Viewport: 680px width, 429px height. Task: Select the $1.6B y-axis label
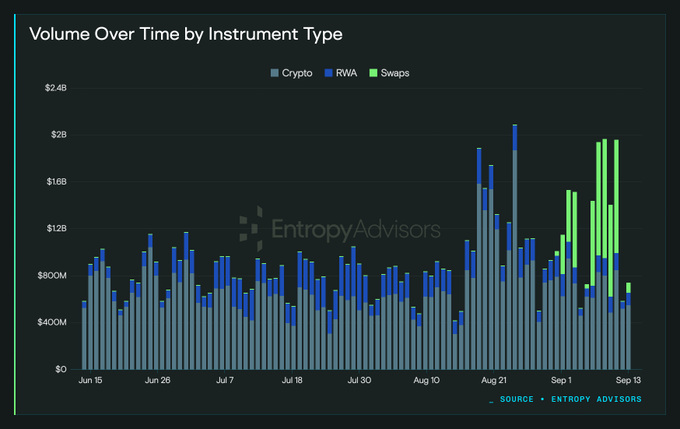57,182
